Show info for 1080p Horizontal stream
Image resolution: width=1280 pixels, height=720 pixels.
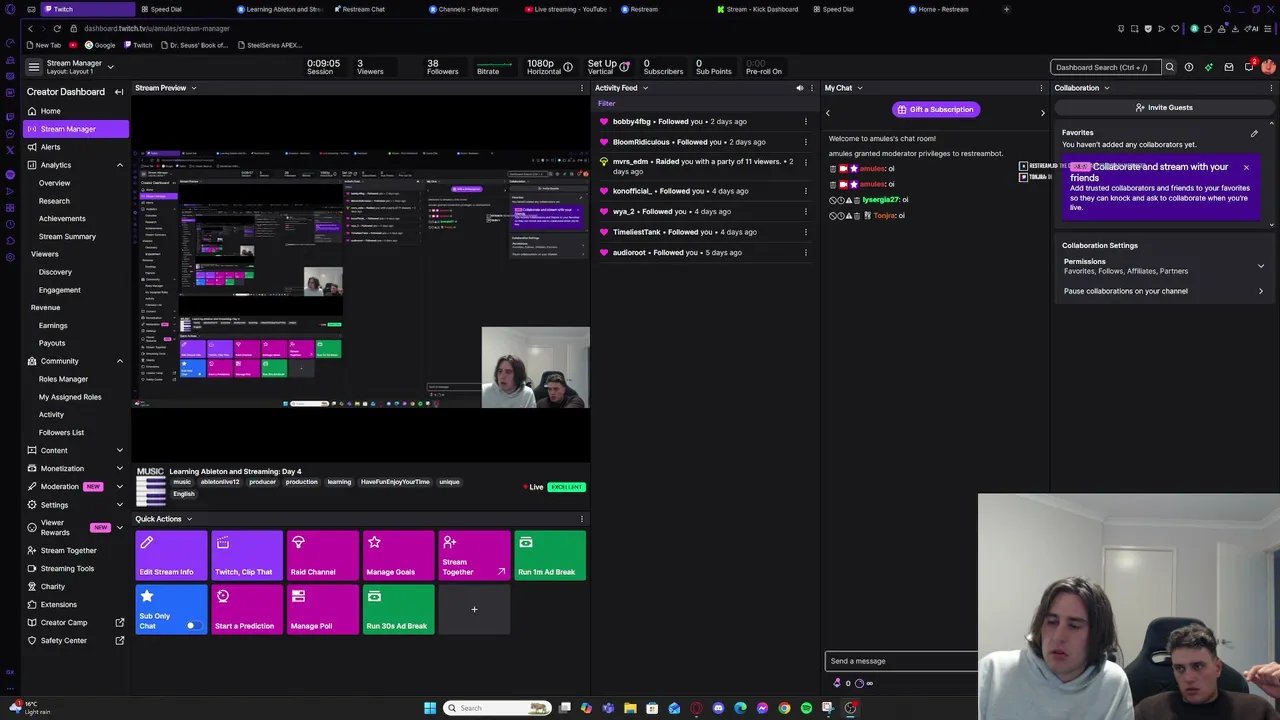coord(567,67)
